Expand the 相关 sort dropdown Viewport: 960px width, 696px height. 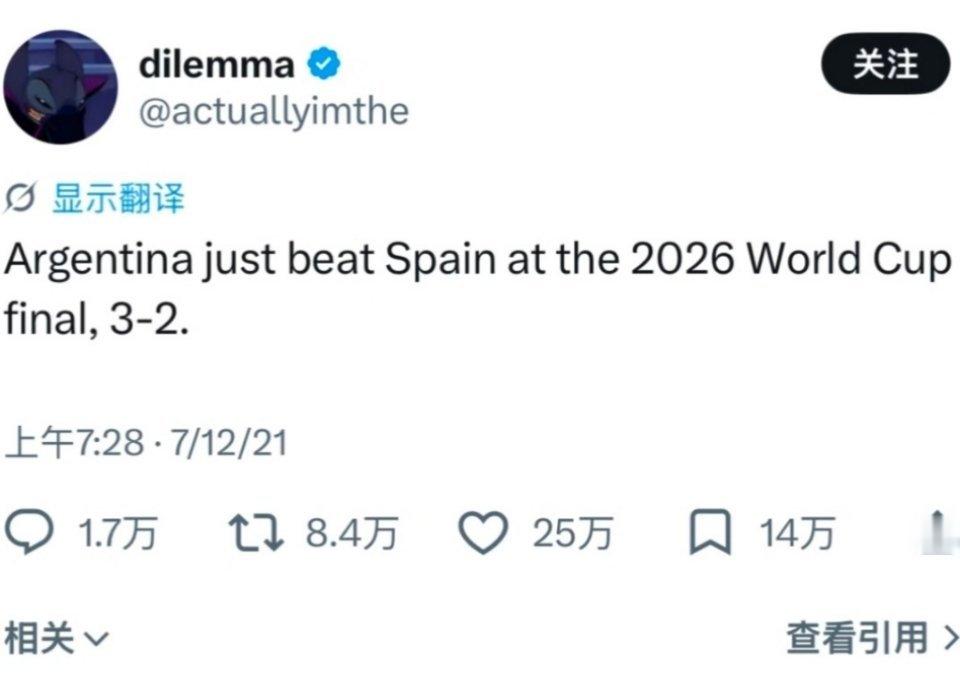(56, 638)
